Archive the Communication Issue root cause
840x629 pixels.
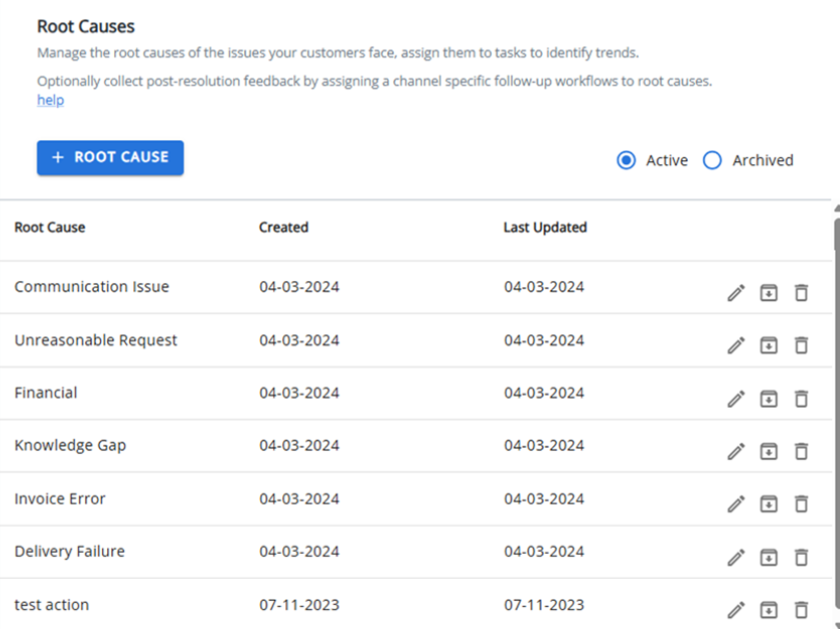point(769,293)
